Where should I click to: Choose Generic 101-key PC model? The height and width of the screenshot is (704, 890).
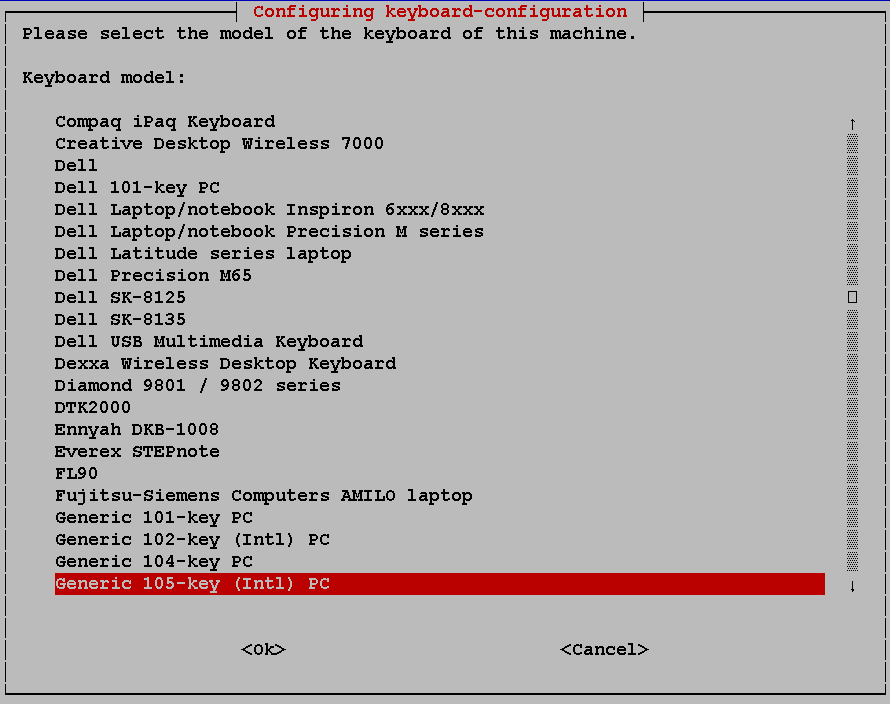(x=154, y=517)
